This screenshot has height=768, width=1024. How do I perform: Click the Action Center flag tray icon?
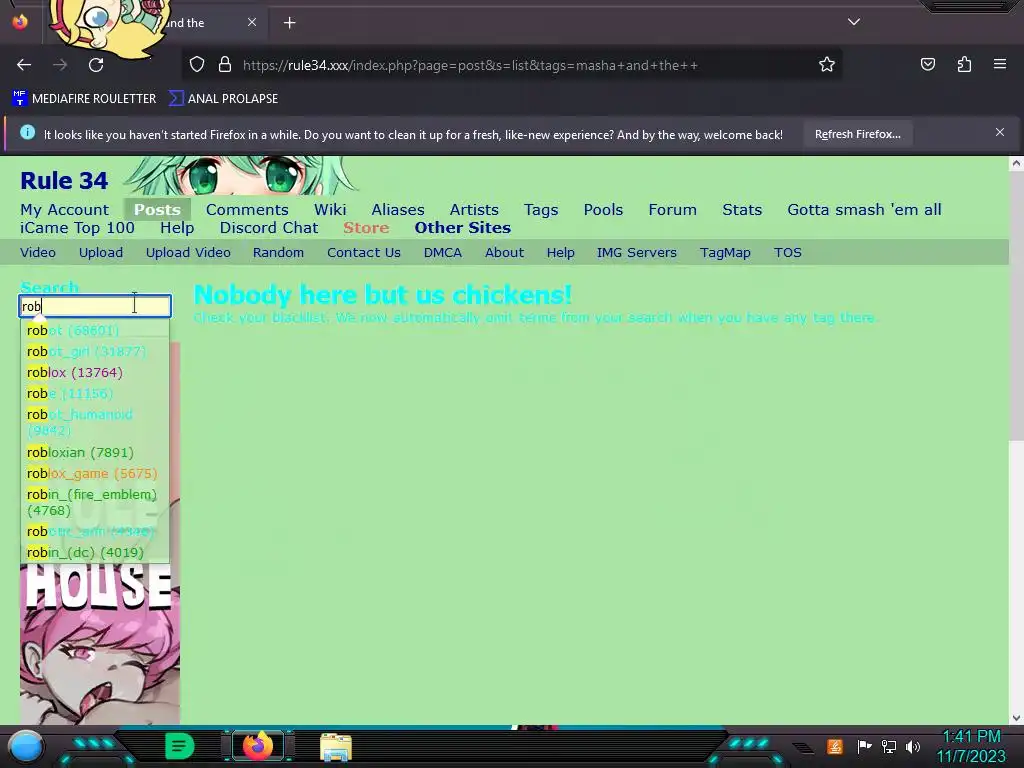click(864, 746)
